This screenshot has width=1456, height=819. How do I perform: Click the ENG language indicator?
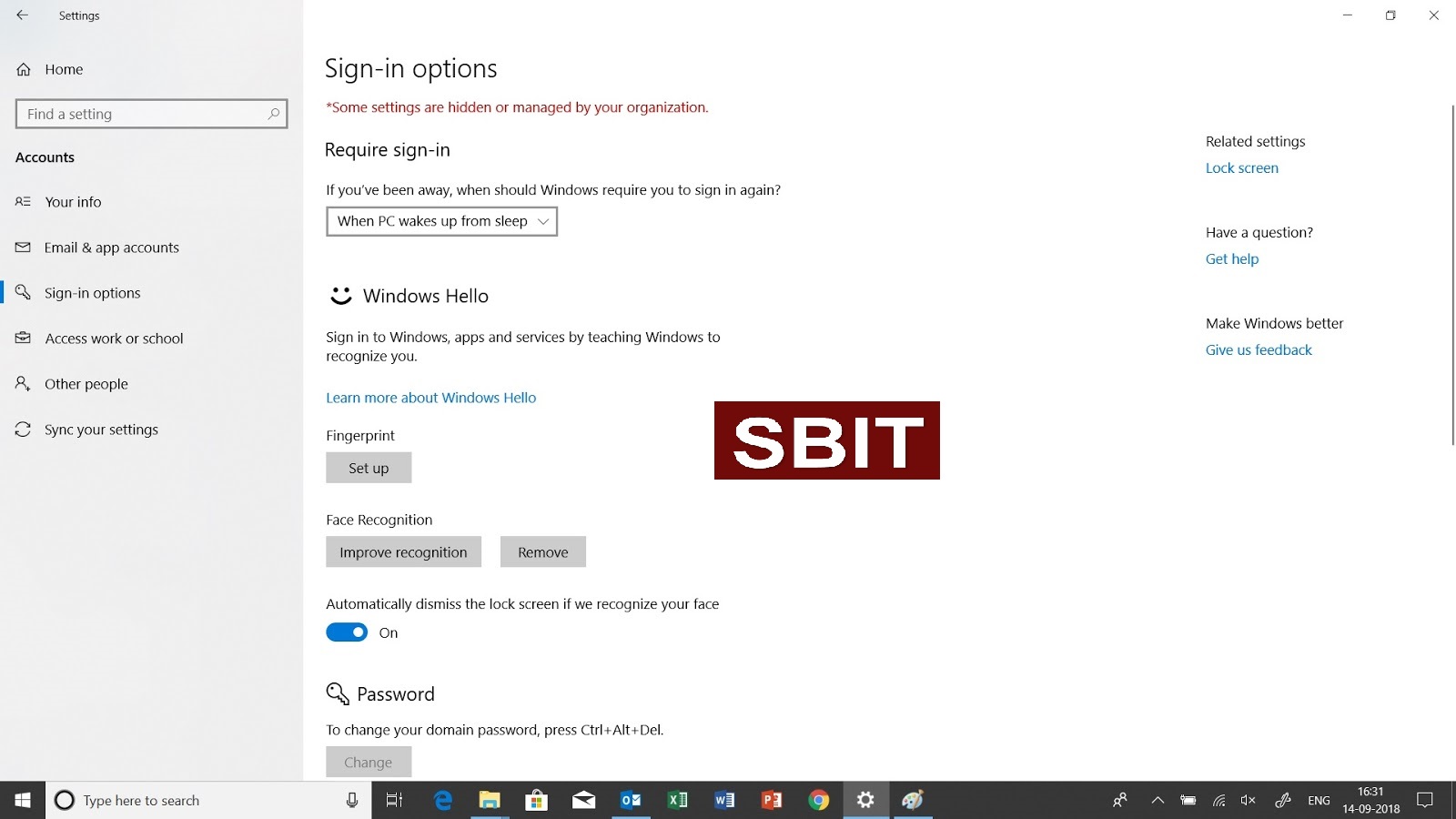pyautogui.click(x=1319, y=801)
